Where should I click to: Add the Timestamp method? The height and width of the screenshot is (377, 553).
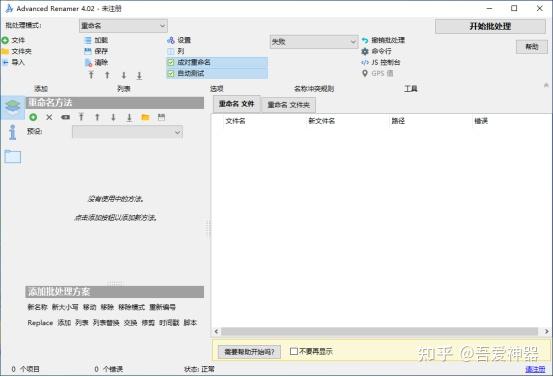coord(169,323)
